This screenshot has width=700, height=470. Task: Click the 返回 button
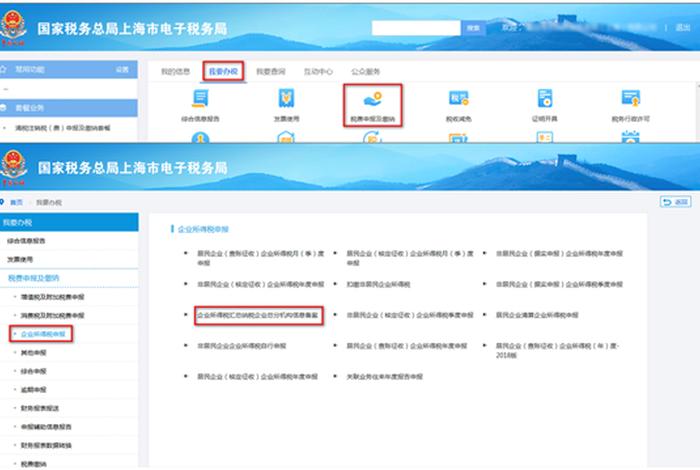676,202
